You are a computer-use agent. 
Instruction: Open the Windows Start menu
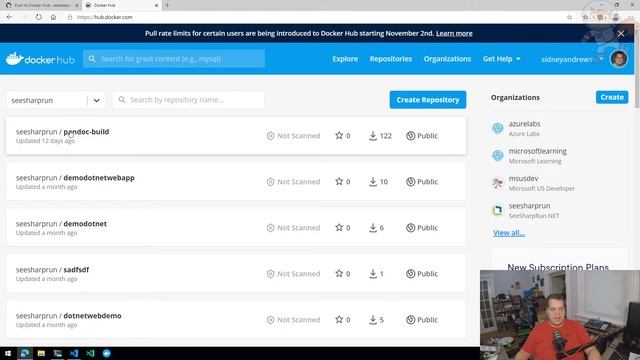point(8,353)
